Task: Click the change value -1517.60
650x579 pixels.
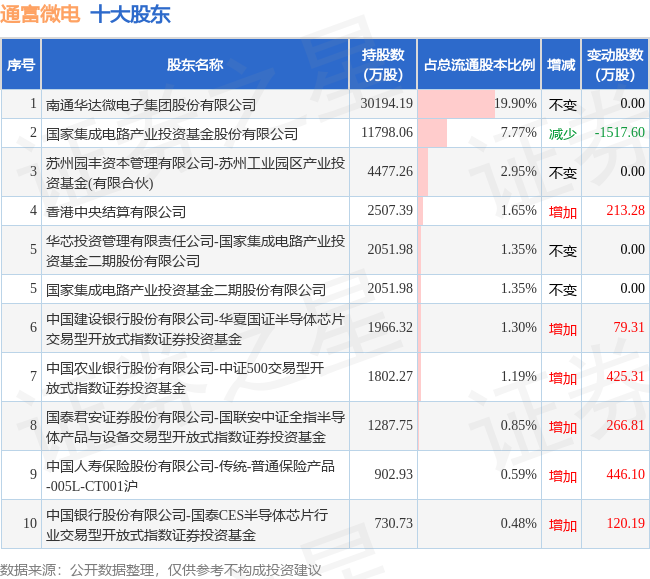Action: click(620, 132)
